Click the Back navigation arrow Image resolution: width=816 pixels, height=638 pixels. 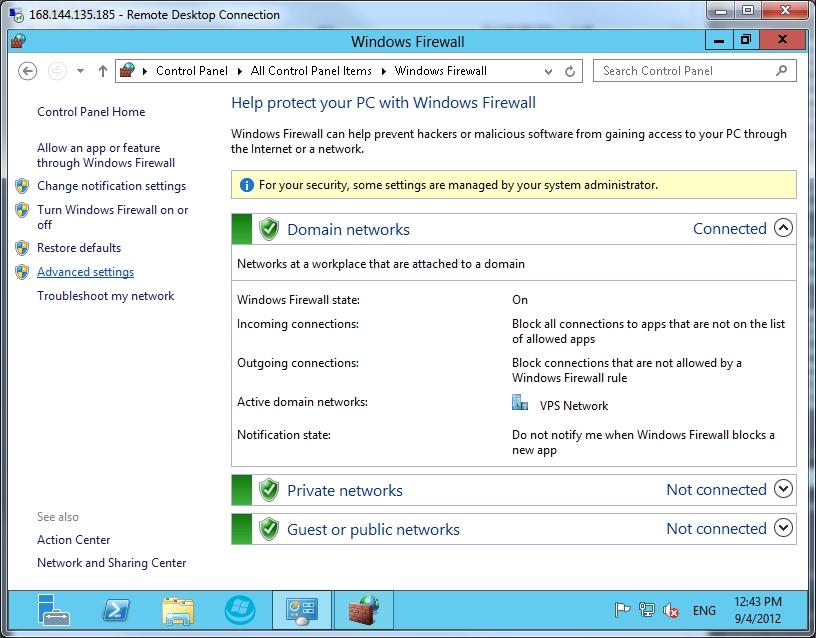click(x=28, y=71)
